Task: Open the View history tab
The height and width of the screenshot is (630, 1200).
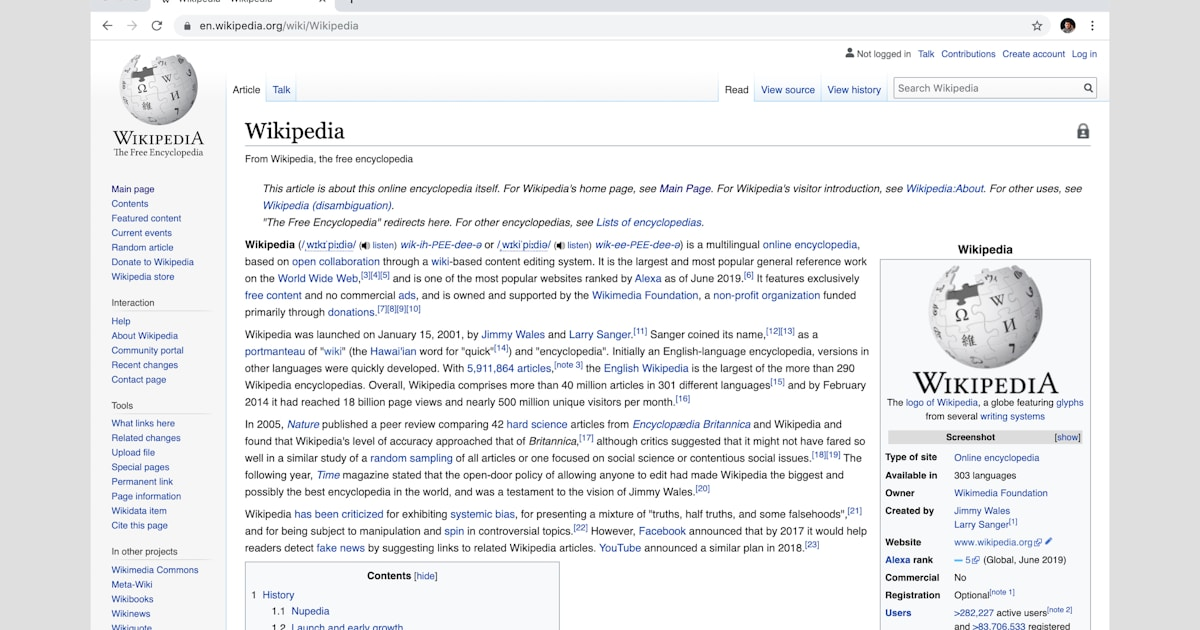Action: click(853, 90)
